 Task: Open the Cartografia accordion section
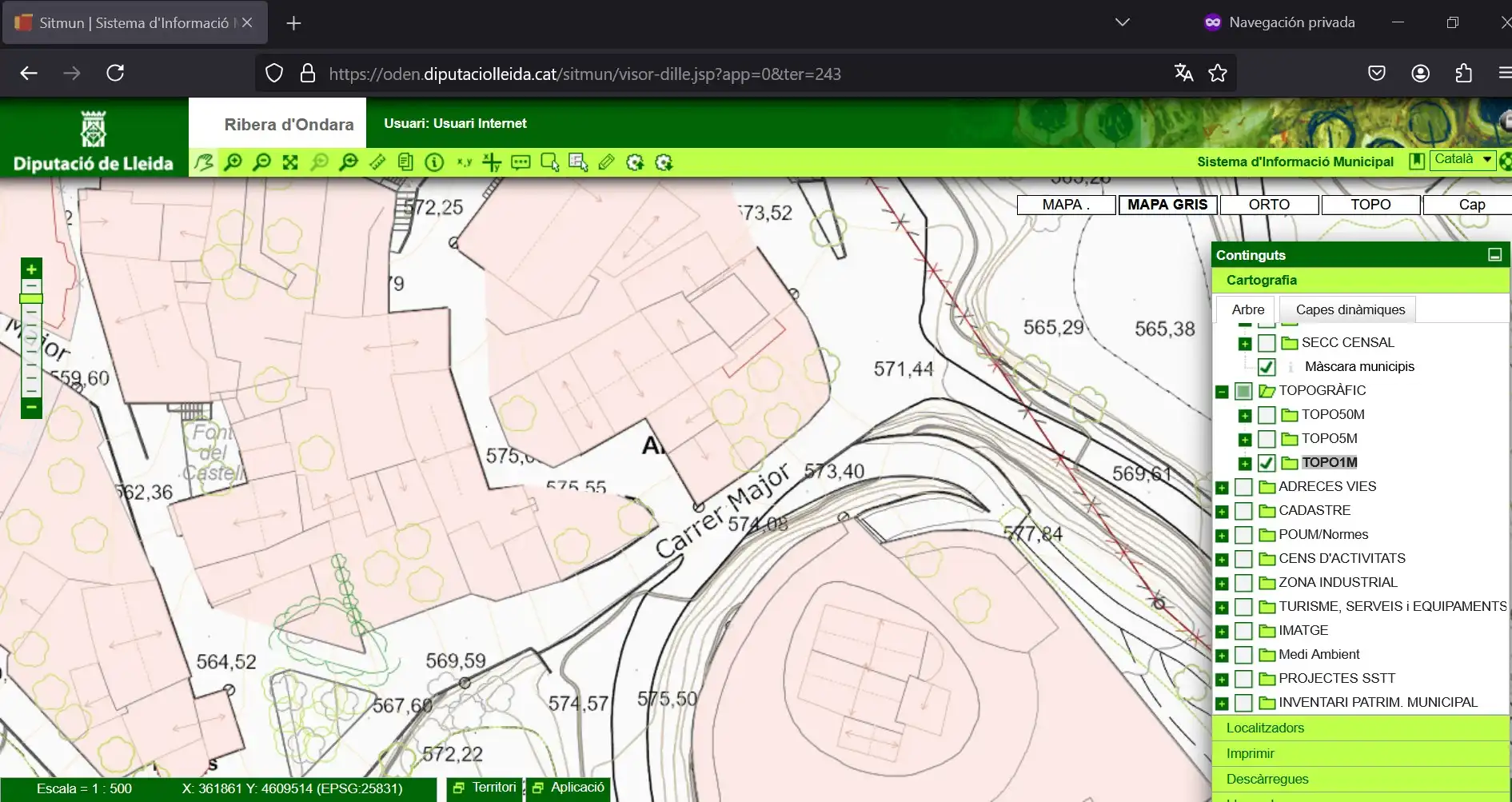point(1361,280)
